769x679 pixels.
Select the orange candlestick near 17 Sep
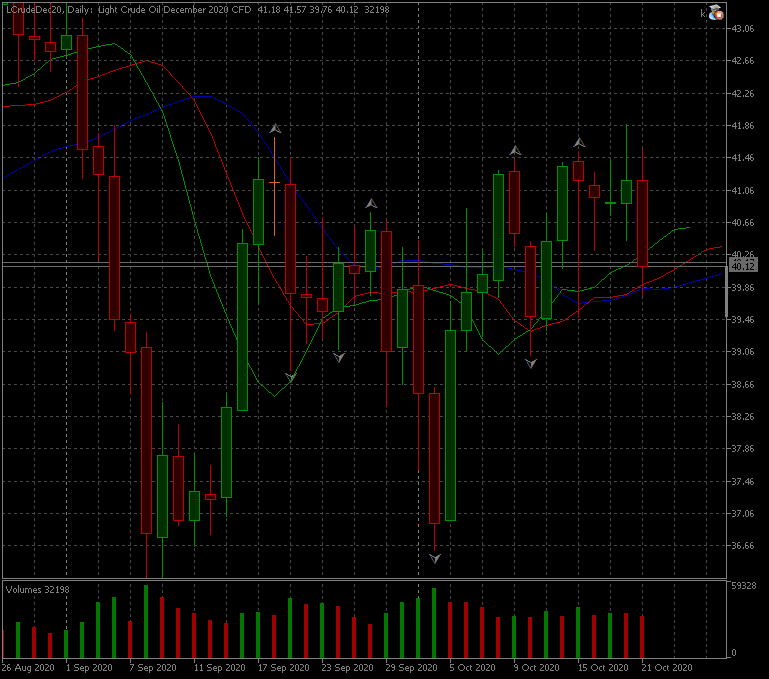click(274, 184)
